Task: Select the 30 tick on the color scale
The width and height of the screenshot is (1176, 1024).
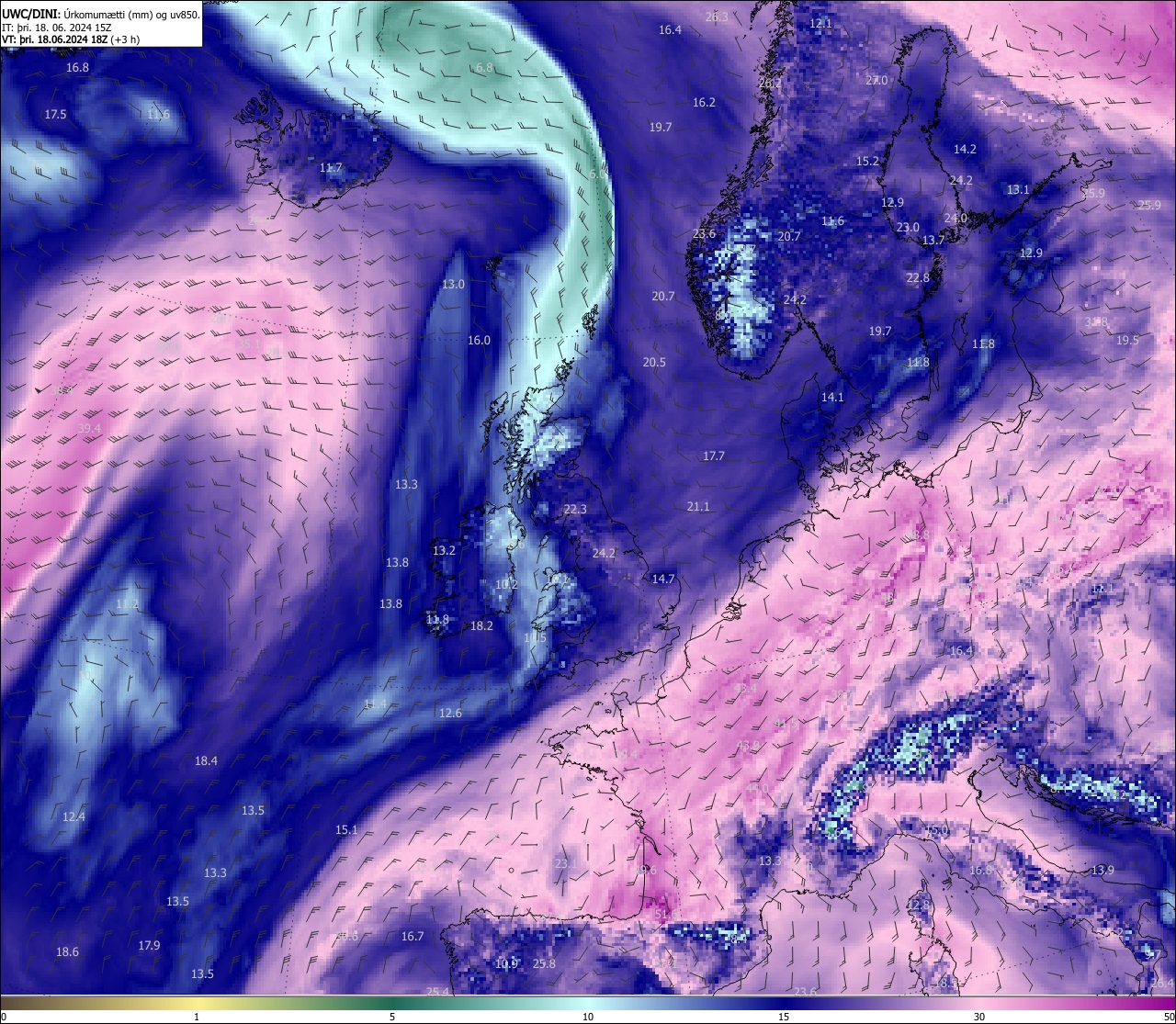Action: [979, 1017]
